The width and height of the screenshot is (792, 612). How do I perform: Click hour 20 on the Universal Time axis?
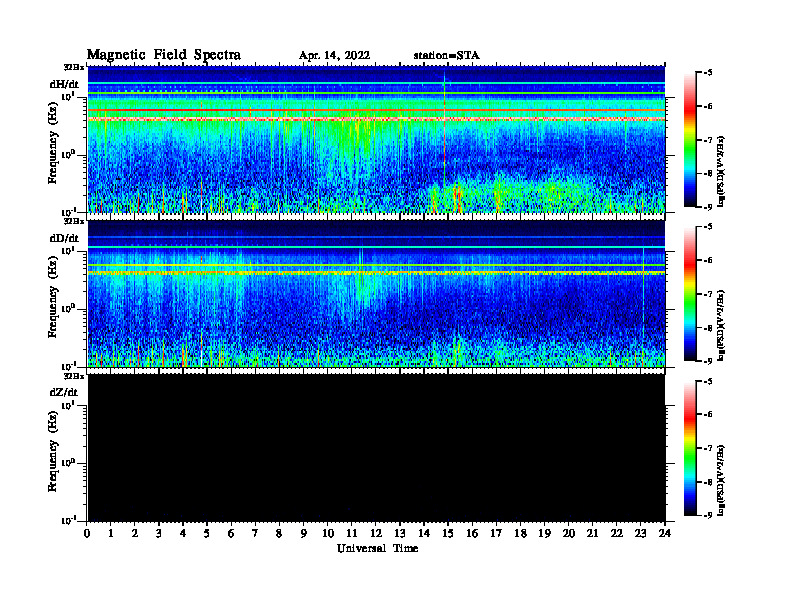[x=568, y=534]
